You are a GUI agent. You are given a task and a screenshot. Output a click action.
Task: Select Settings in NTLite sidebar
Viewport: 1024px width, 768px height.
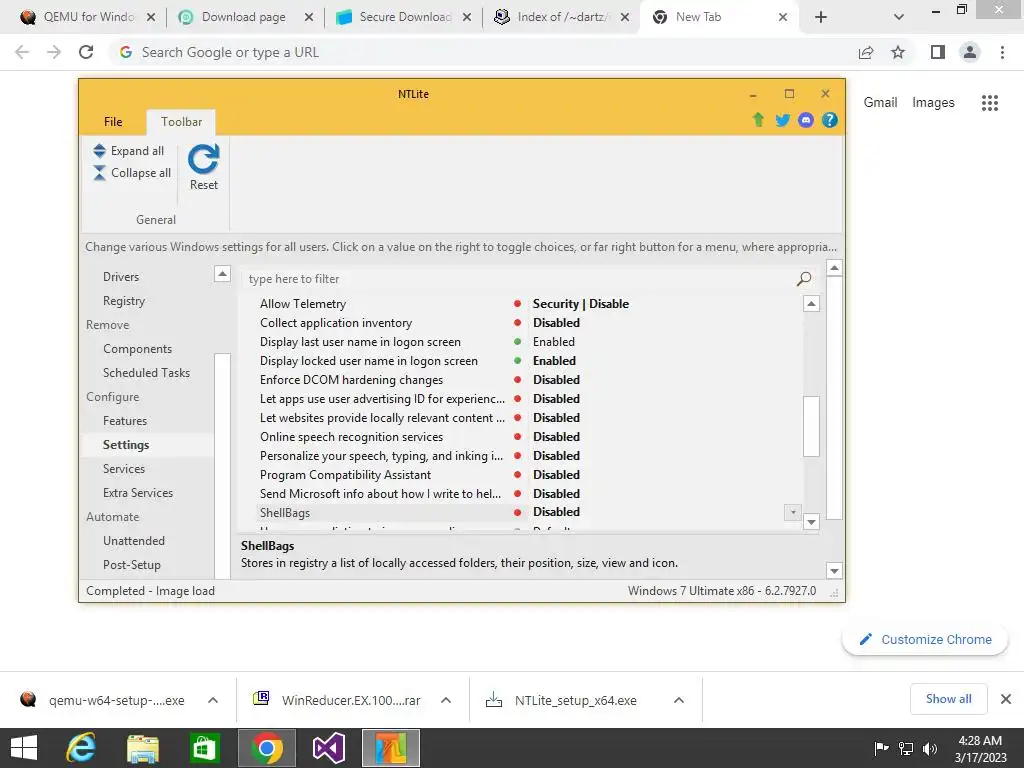[x=126, y=445]
